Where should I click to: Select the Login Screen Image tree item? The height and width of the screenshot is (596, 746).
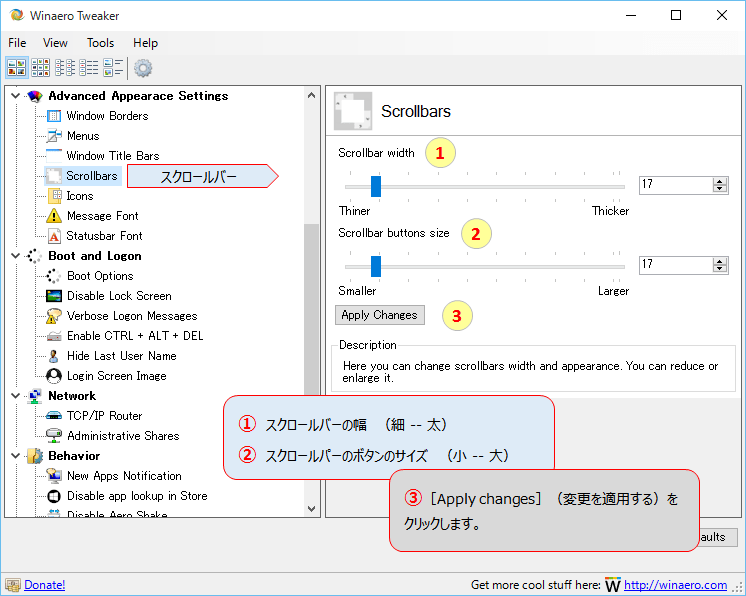(117, 376)
